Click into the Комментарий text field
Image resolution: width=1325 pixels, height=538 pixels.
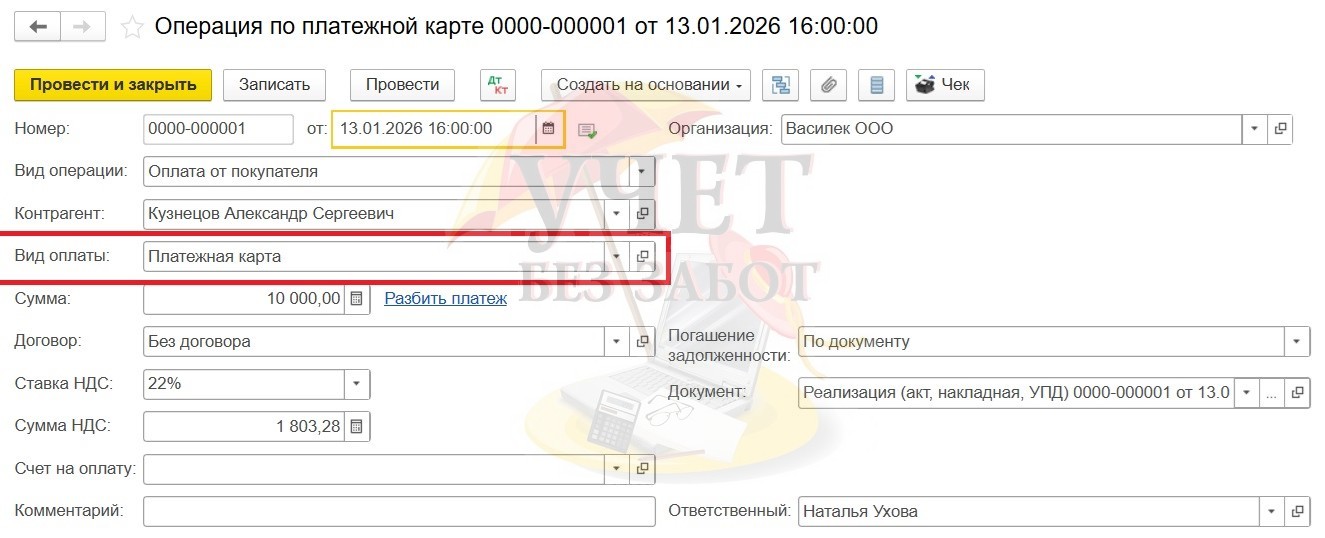[x=398, y=511]
